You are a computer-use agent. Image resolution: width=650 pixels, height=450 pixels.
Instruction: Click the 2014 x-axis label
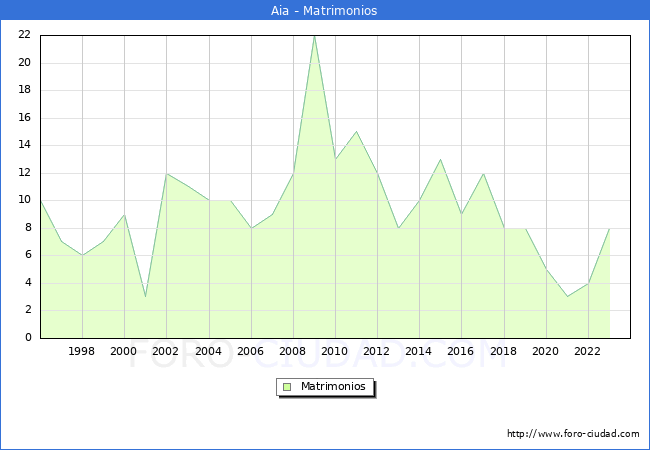point(419,351)
